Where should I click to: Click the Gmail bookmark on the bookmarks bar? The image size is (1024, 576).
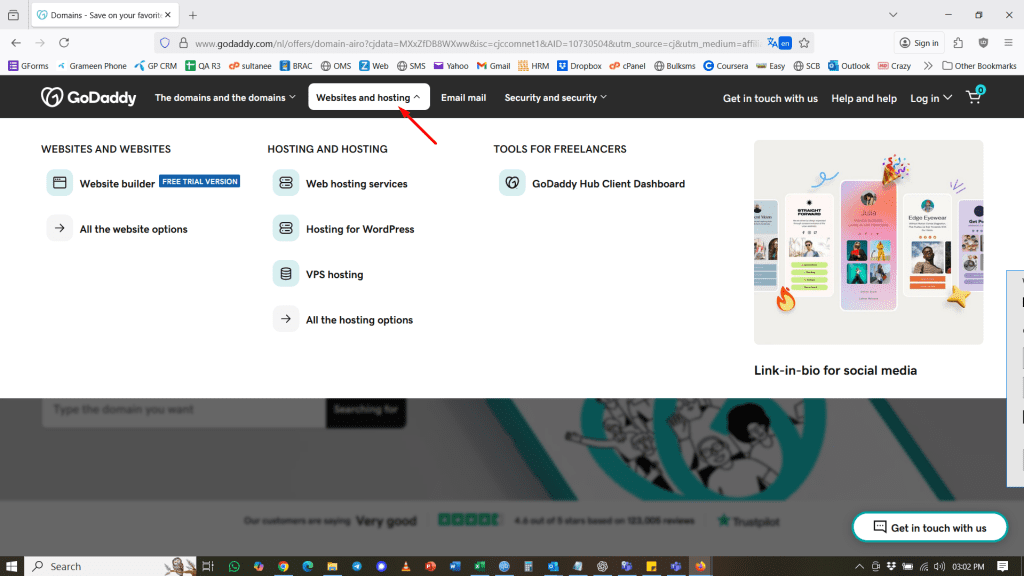[x=493, y=65]
